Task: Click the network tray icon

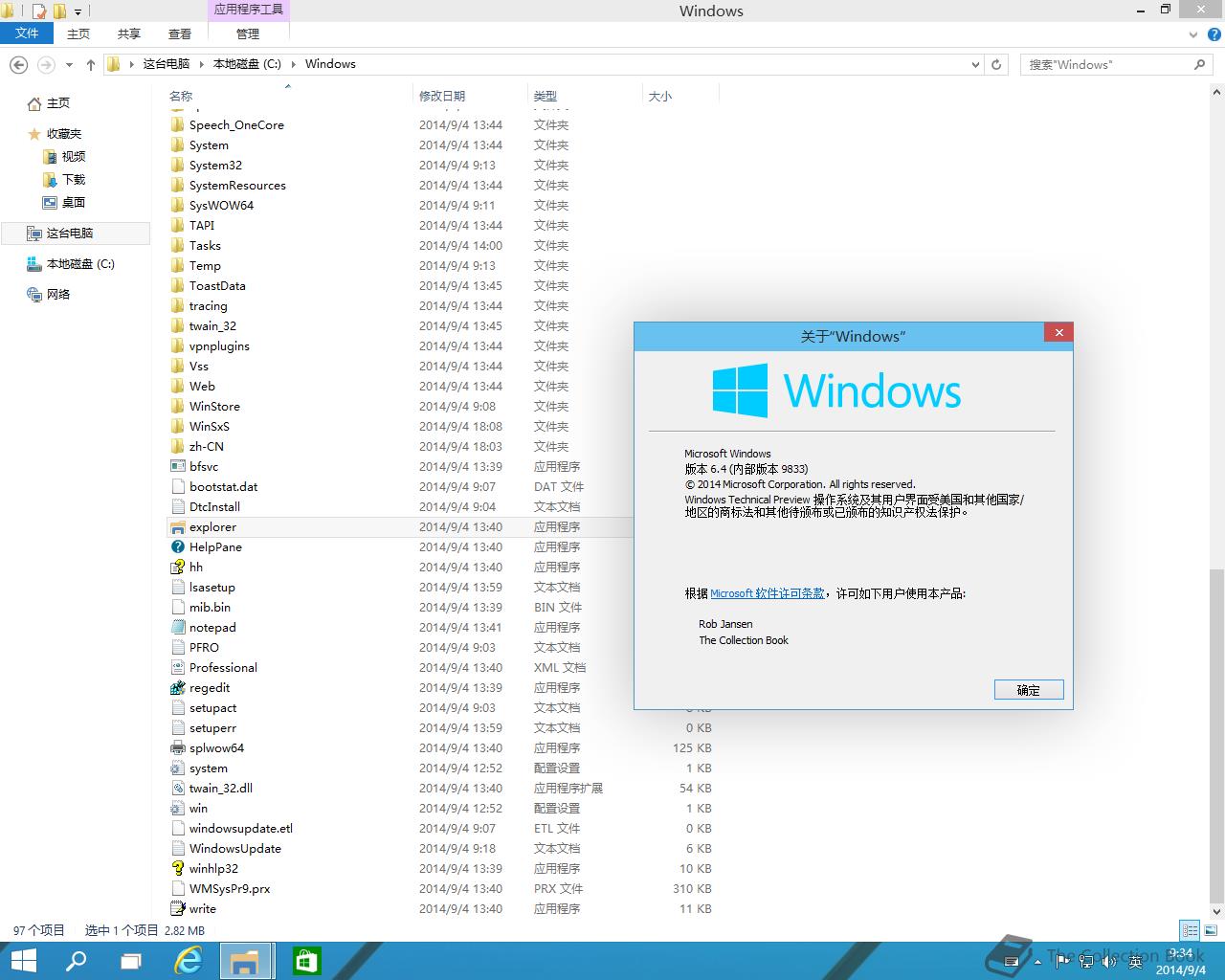Action: pyautogui.click(x=1086, y=961)
